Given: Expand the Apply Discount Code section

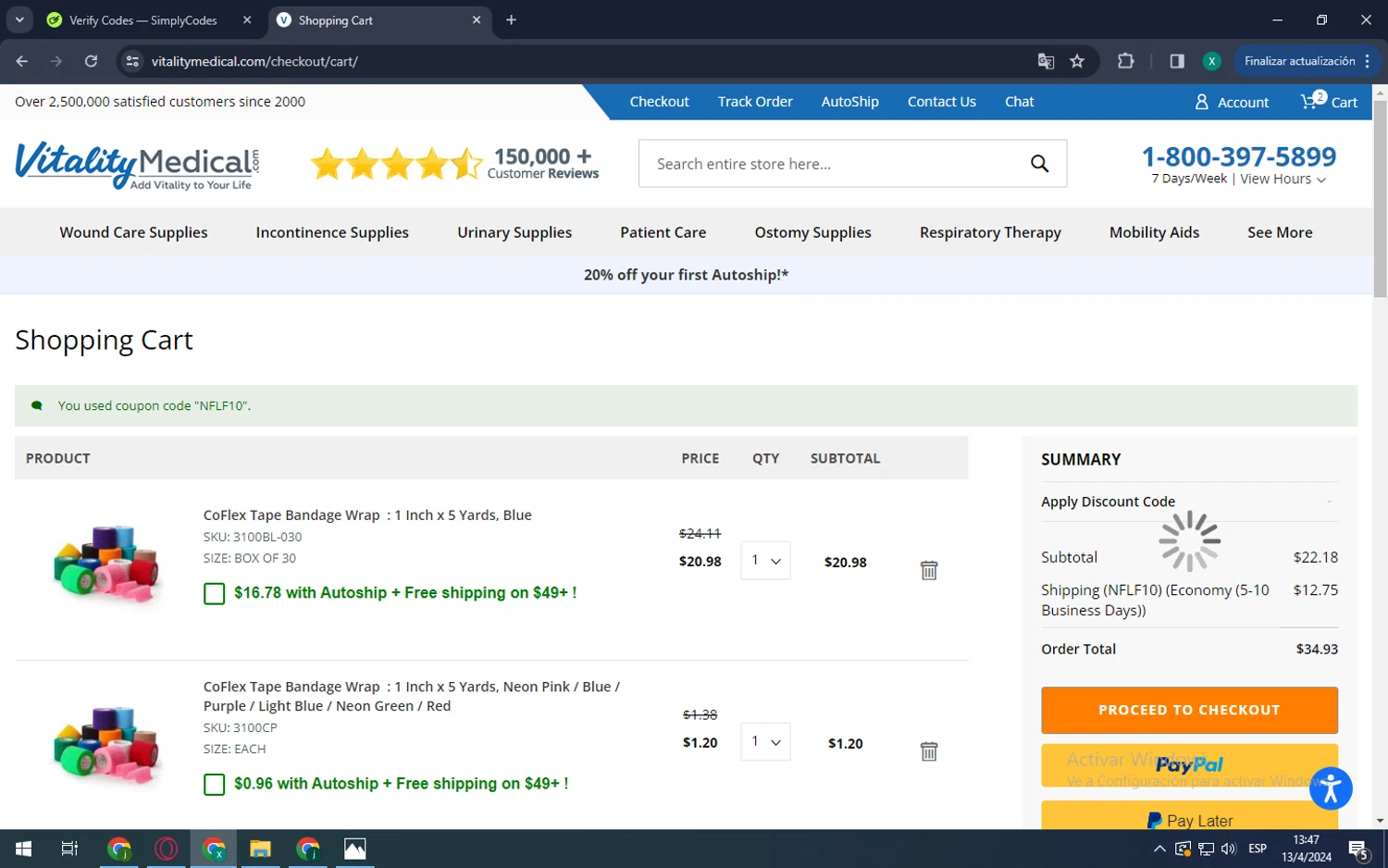Looking at the screenshot, I should point(1189,502).
